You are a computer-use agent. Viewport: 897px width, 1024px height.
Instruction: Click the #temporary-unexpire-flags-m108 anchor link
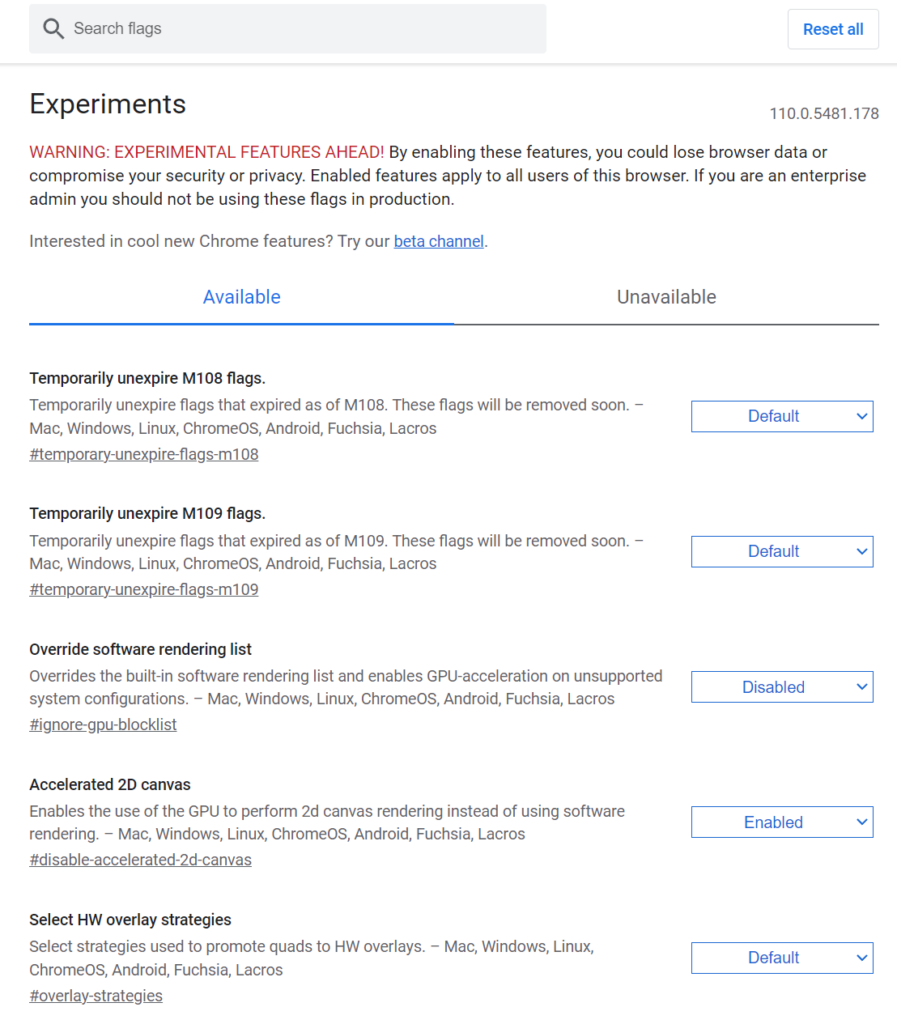(144, 455)
